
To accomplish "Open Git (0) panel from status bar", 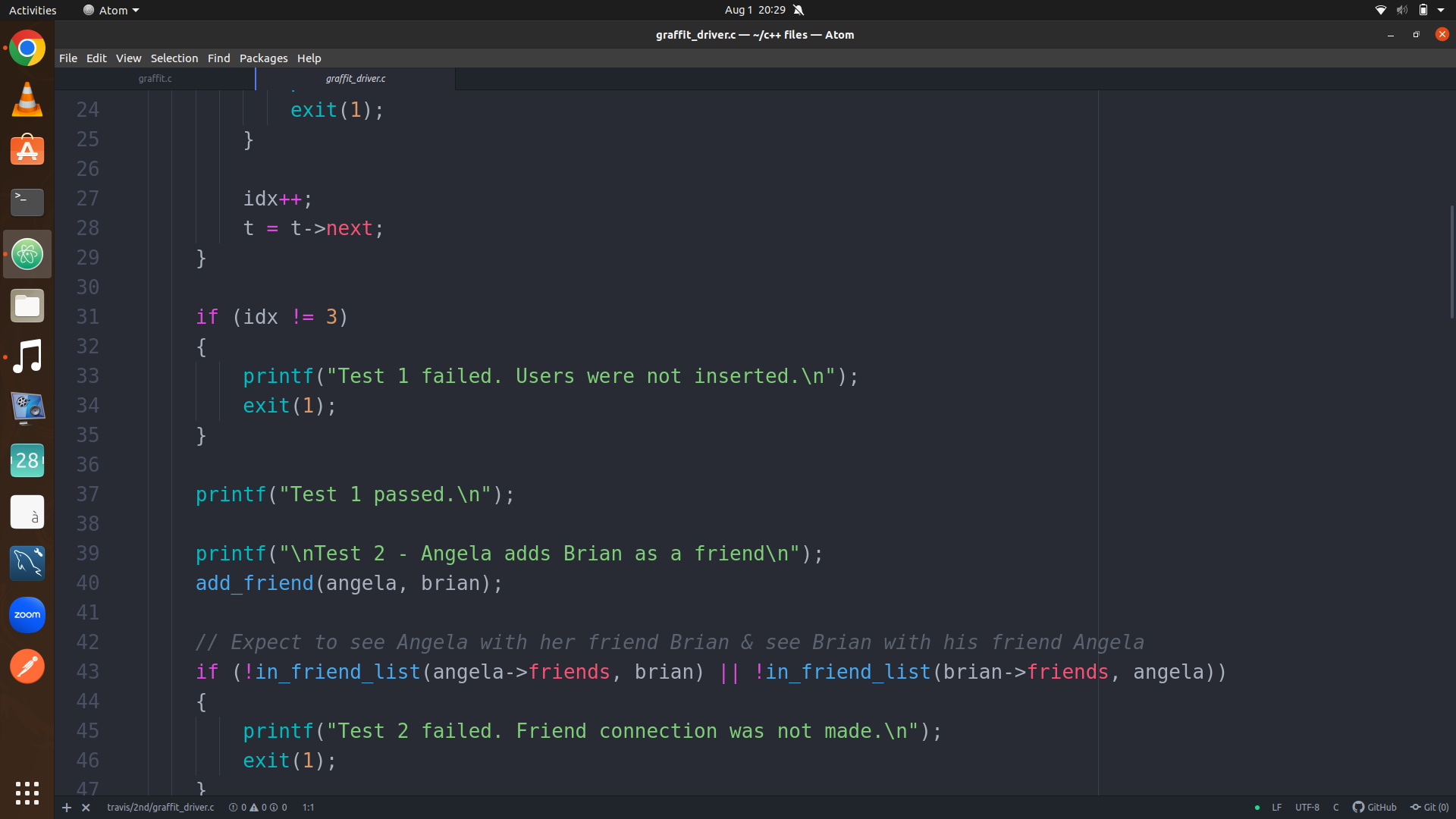I will coord(1429,808).
